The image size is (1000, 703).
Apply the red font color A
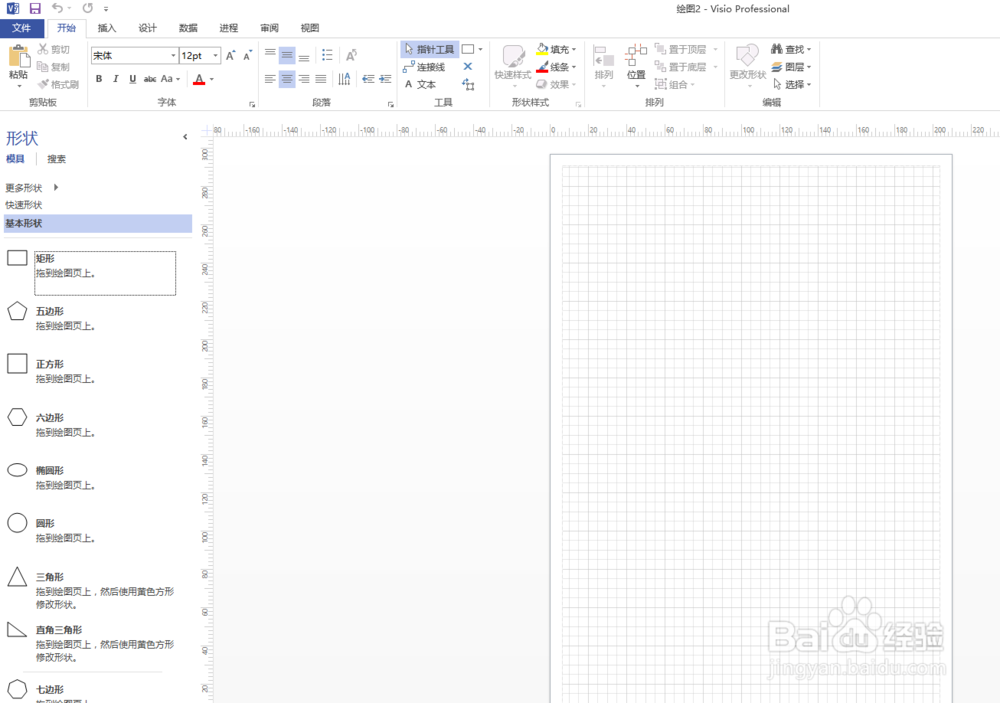tap(199, 79)
